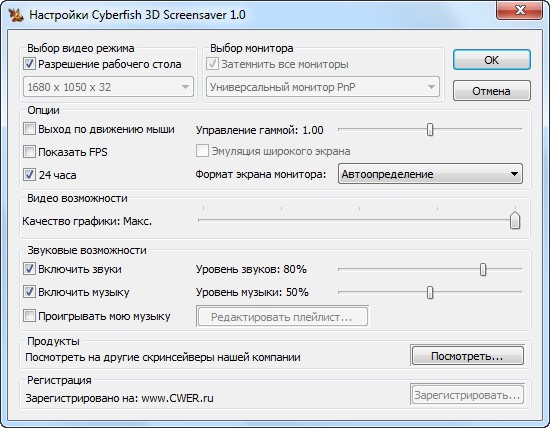Enable Выход по движению мыши checkbox
The height and width of the screenshot is (428, 550).
(x=29, y=129)
